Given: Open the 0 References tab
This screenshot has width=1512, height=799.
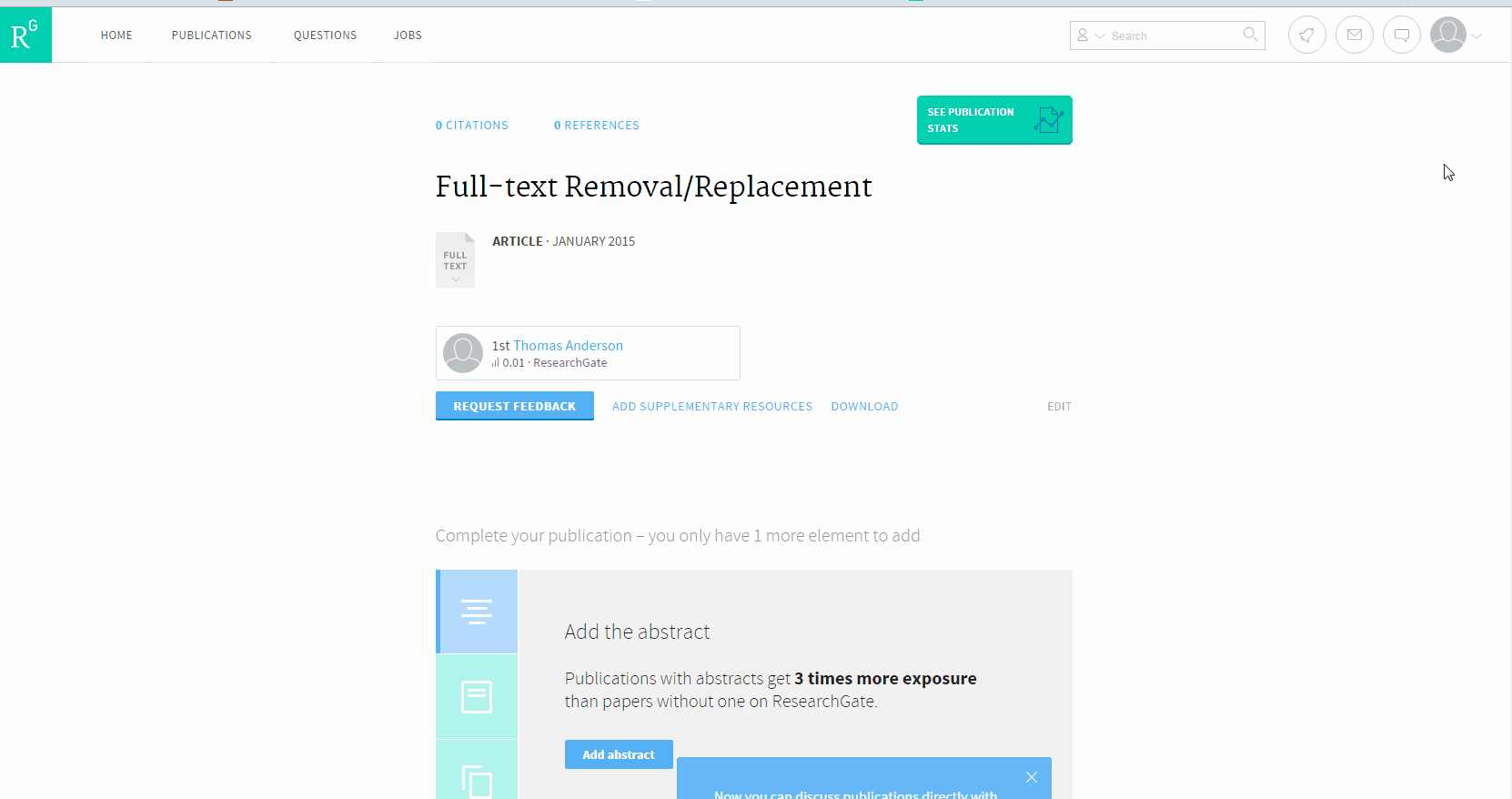Looking at the screenshot, I should pyautogui.click(x=596, y=126).
